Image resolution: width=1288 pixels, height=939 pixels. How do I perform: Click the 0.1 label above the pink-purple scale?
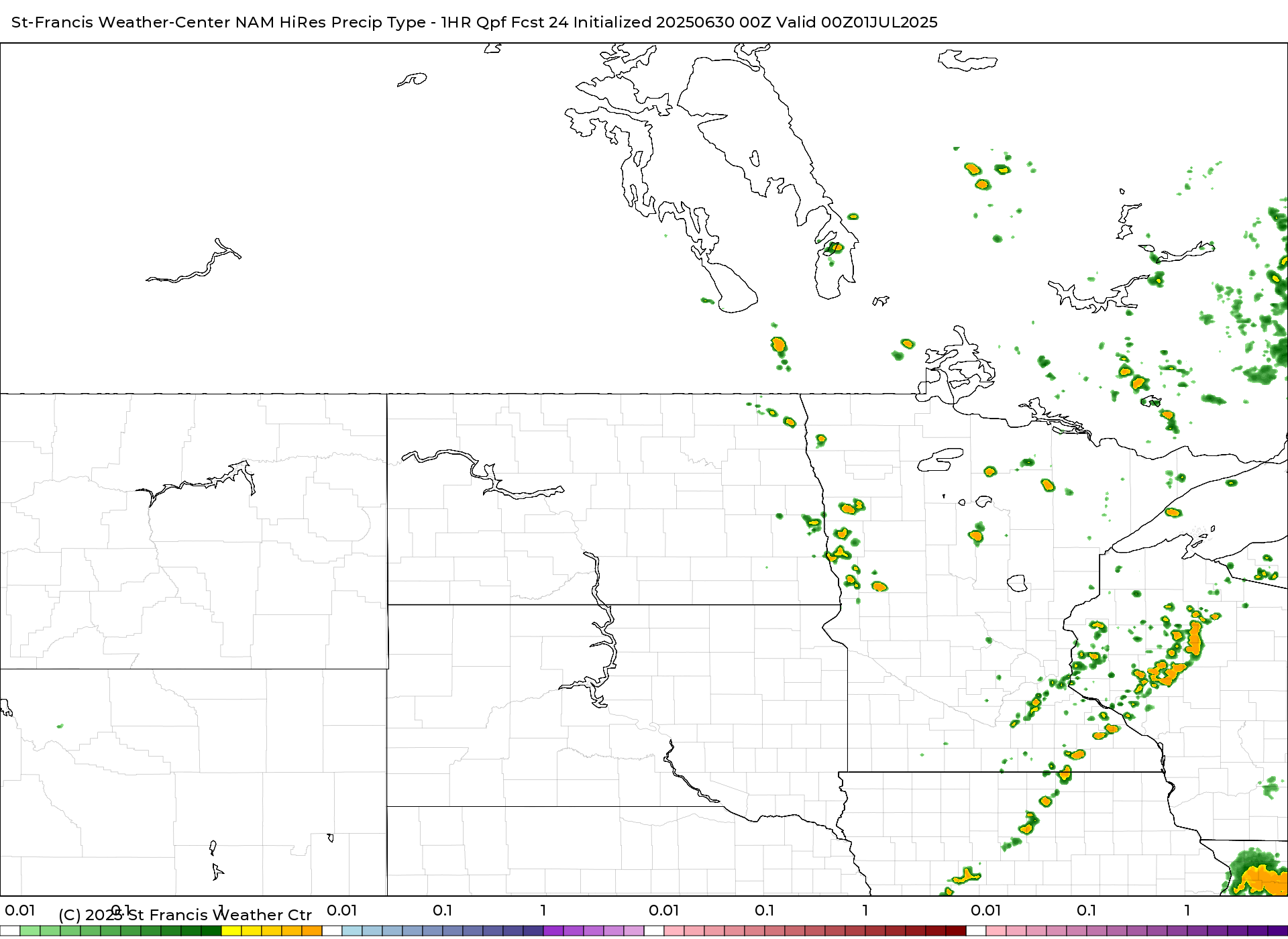pos(1087,910)
